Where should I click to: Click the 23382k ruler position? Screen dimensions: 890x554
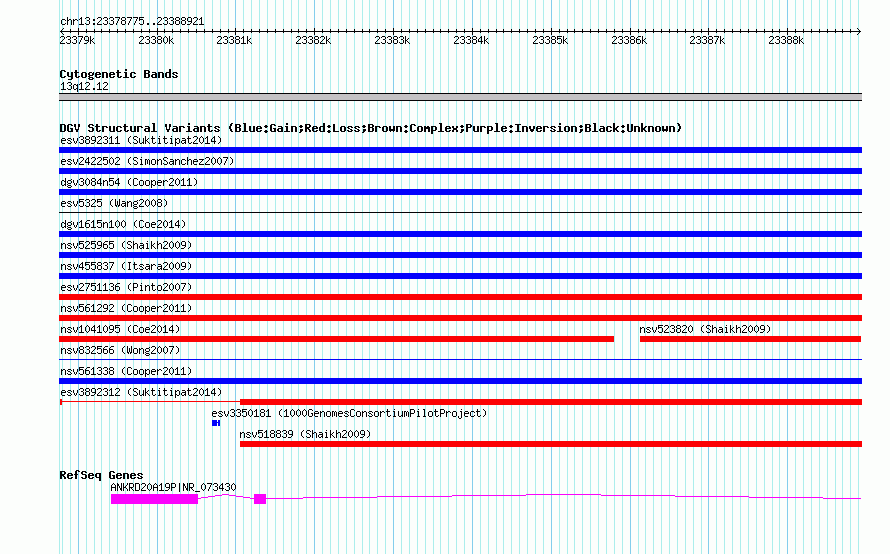(313, 40)
